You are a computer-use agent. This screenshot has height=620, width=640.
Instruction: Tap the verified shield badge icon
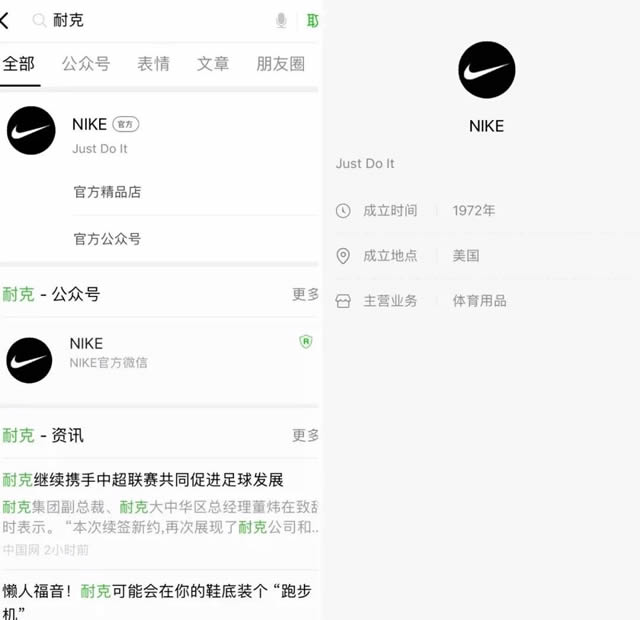click(x=306, y=342)
